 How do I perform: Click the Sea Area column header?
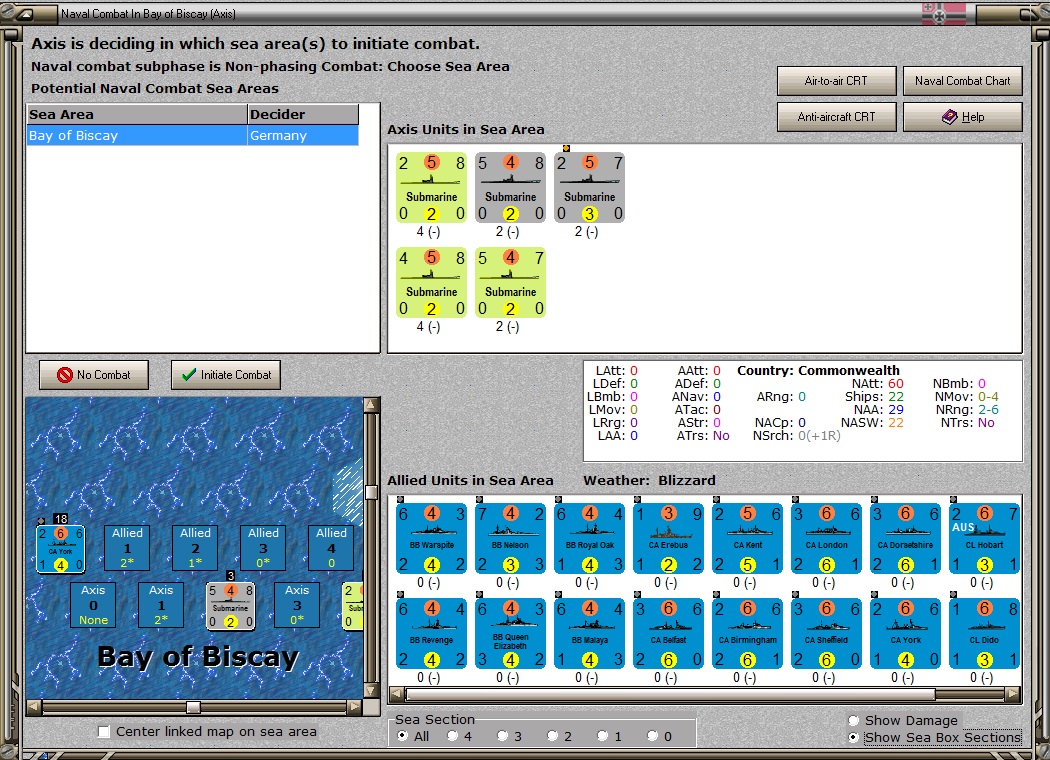click(137, 115)
